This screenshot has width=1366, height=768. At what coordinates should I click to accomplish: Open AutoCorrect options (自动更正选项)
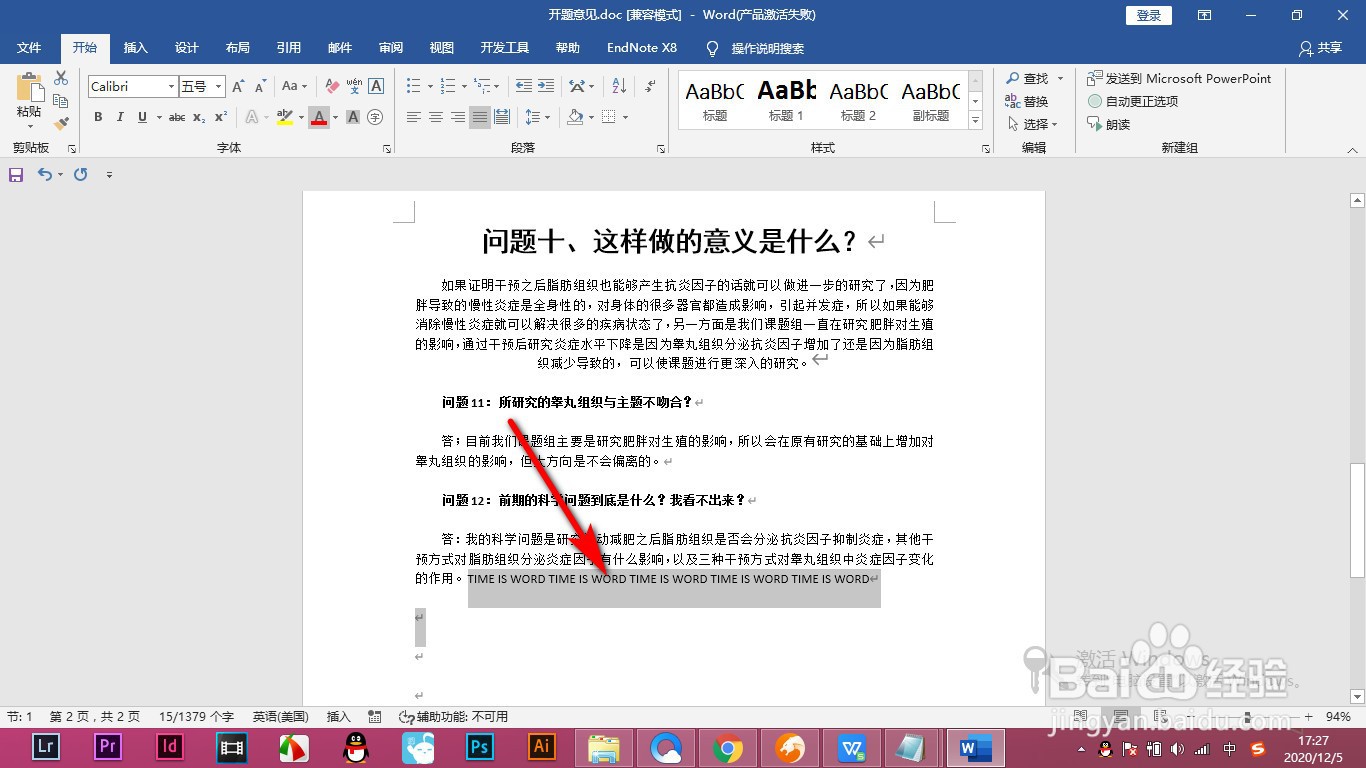pyautogui.click(x=1133, y=101)
